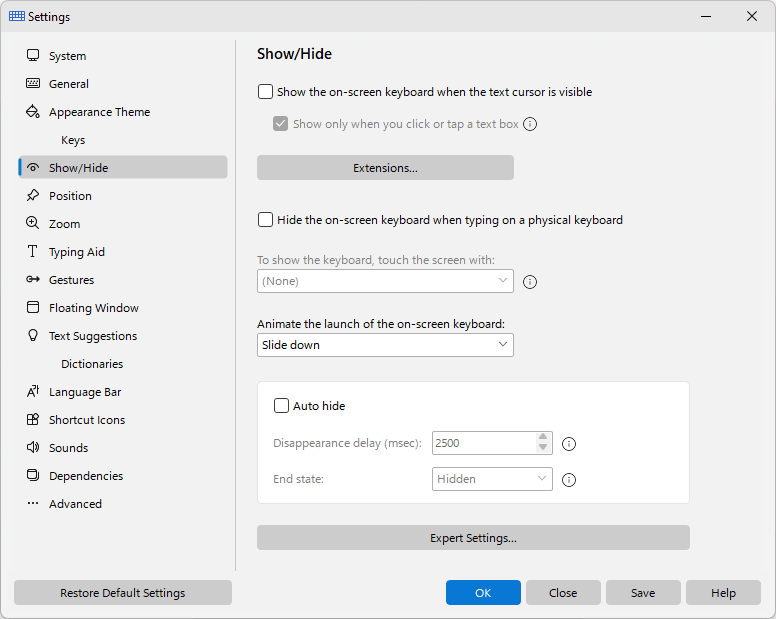Click the Disappearance delay 2500 input field
The image size is (776, 619).
pos(484,443)
